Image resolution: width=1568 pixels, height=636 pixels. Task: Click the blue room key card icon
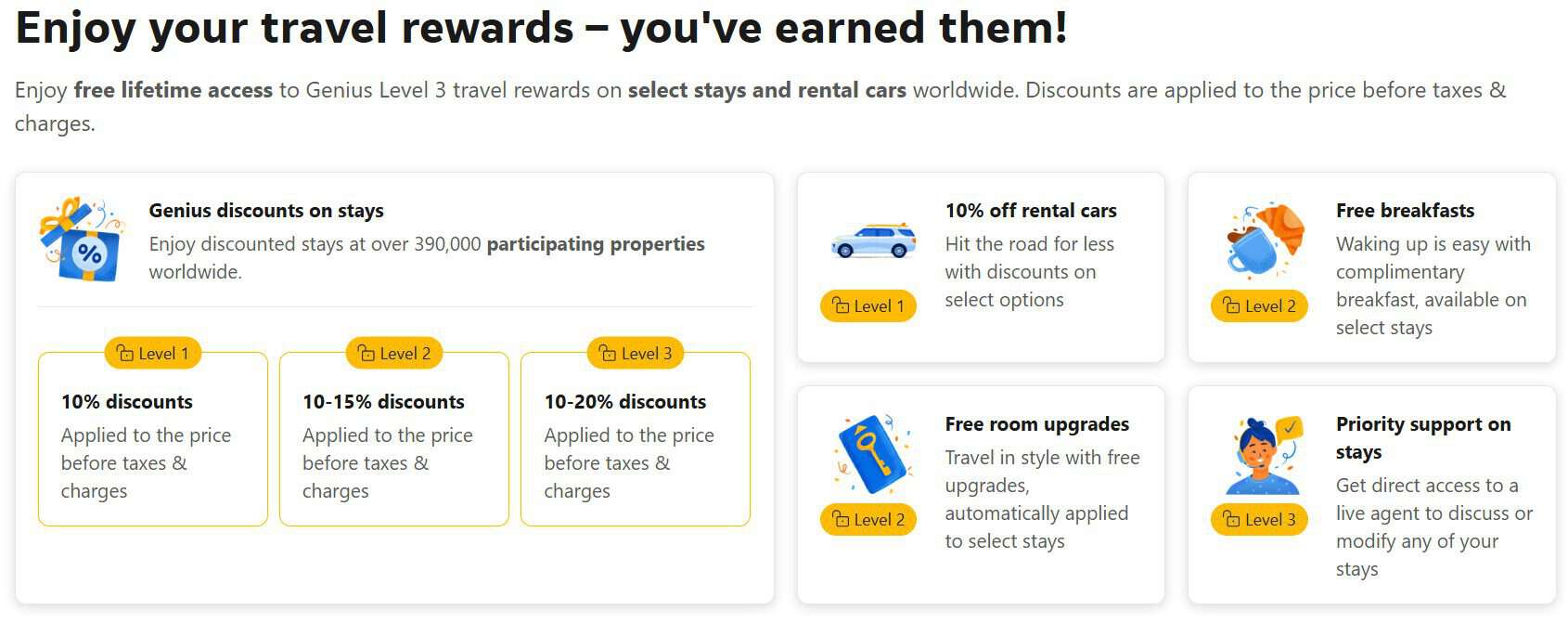pos(870,454)
